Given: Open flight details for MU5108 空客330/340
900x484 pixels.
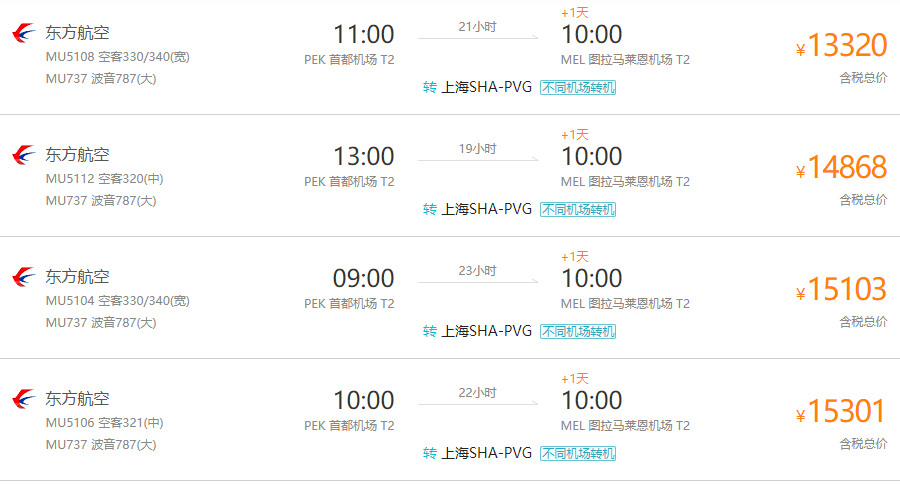Looking at the screenshot, I should [x=118, y=57].
